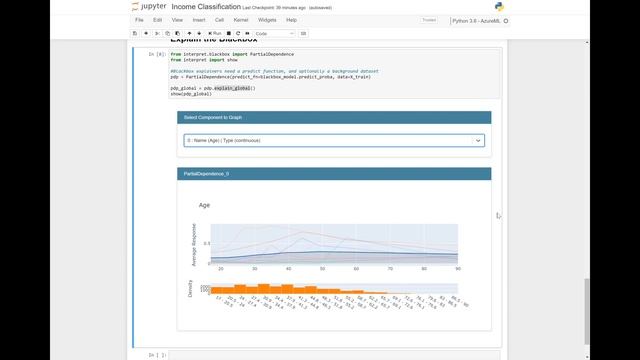
Task: Click the empty code cell at bottom
Action: (334, 355)
